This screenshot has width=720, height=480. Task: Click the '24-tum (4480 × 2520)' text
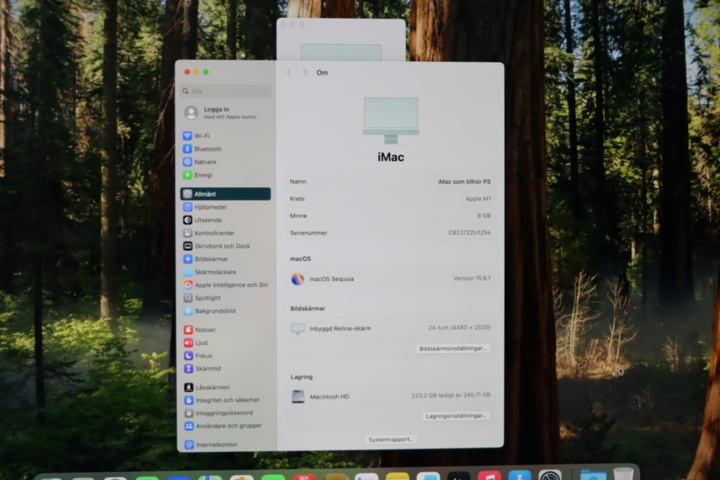pos(459,328)
